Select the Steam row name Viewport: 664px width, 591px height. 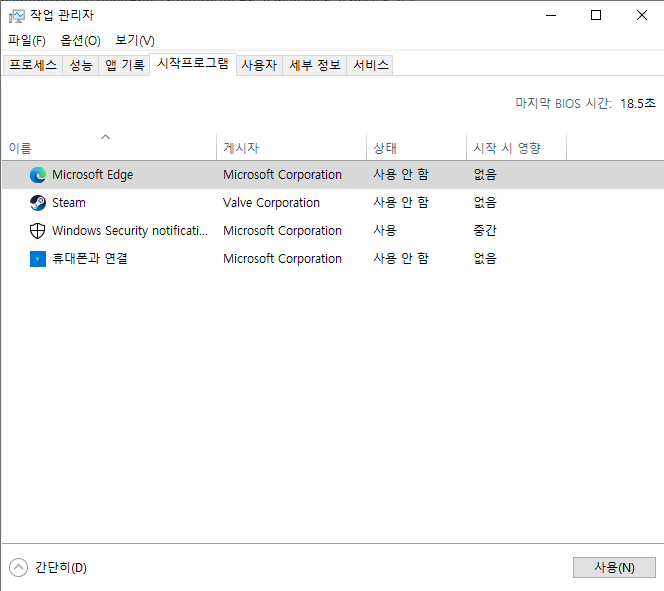69,203
